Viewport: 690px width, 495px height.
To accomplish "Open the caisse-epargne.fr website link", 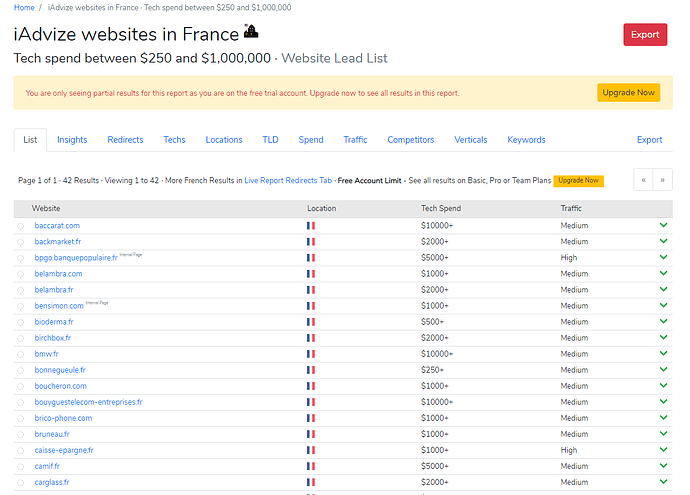I will point(64,450).
